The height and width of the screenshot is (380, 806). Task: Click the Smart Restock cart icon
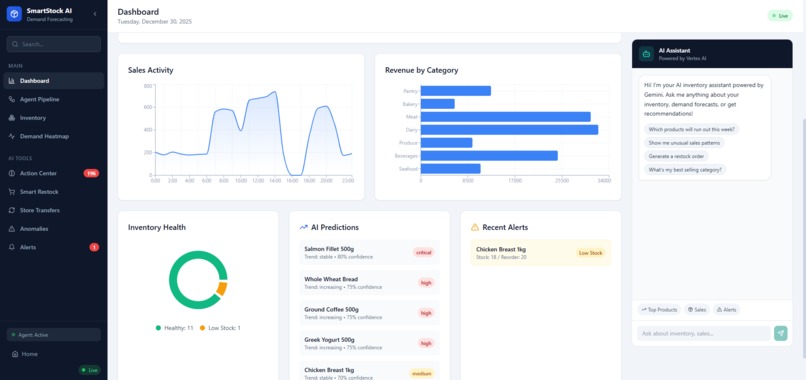point(12,192)
